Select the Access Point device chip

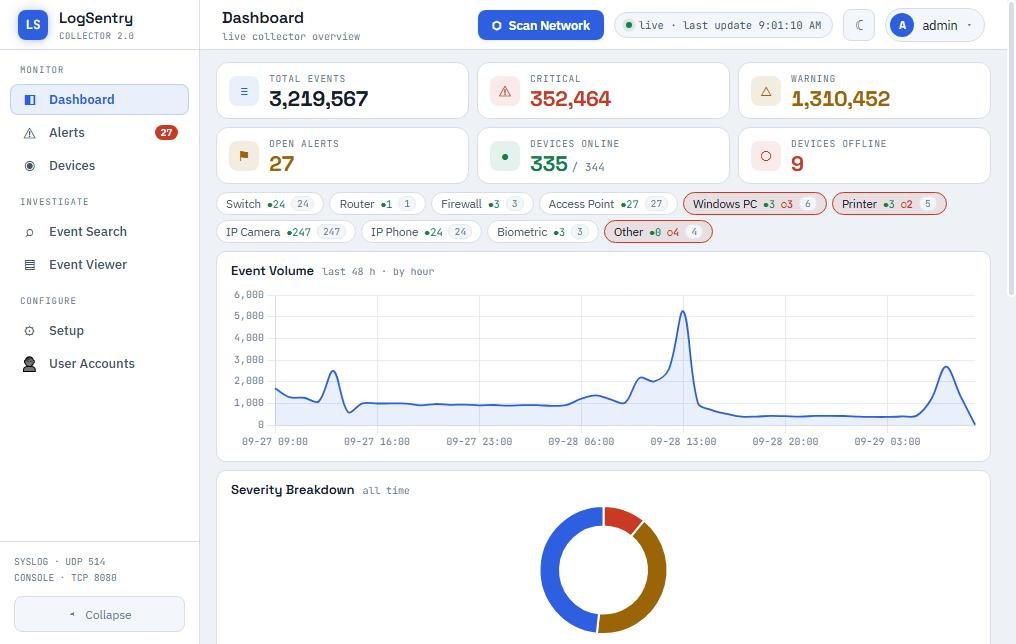[x=608, y=203]
